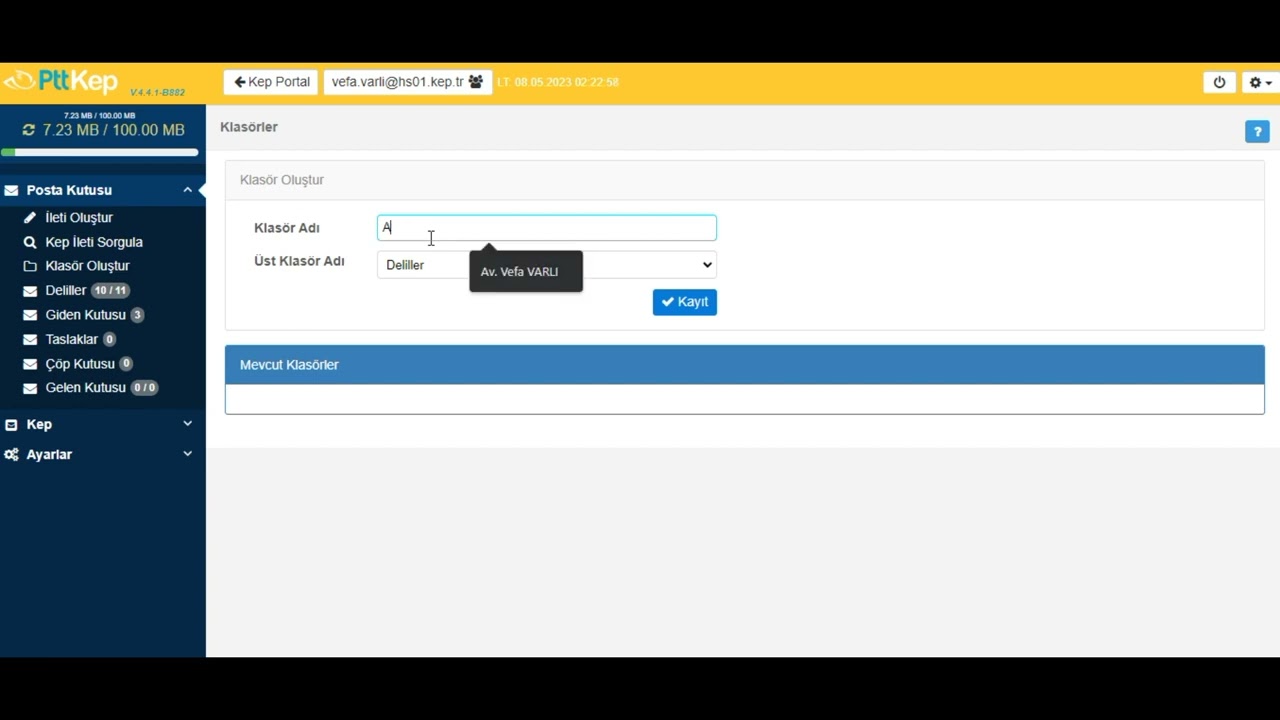
Task: Click the gears icon beside Ayarlar
Action: tap(11, 454)
